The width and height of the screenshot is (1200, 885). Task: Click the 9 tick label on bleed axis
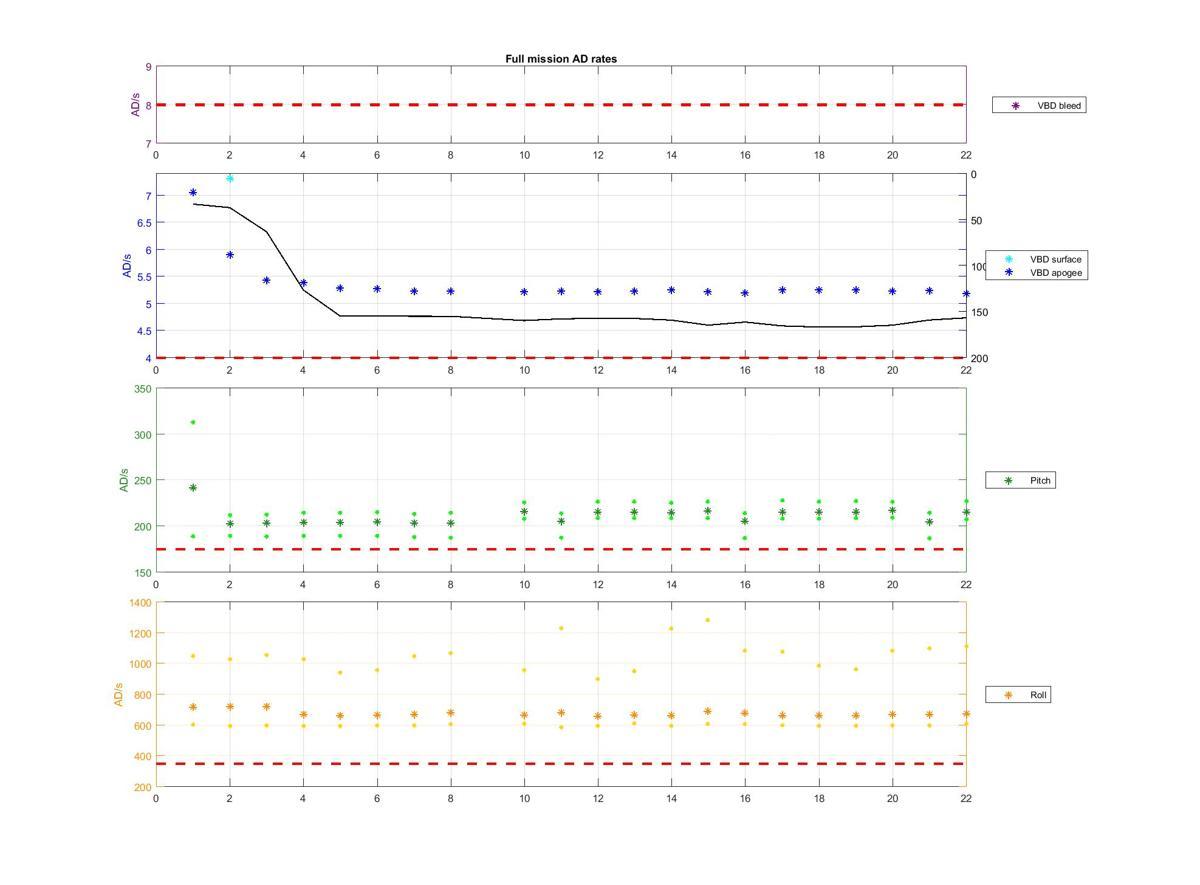point(148,67)
